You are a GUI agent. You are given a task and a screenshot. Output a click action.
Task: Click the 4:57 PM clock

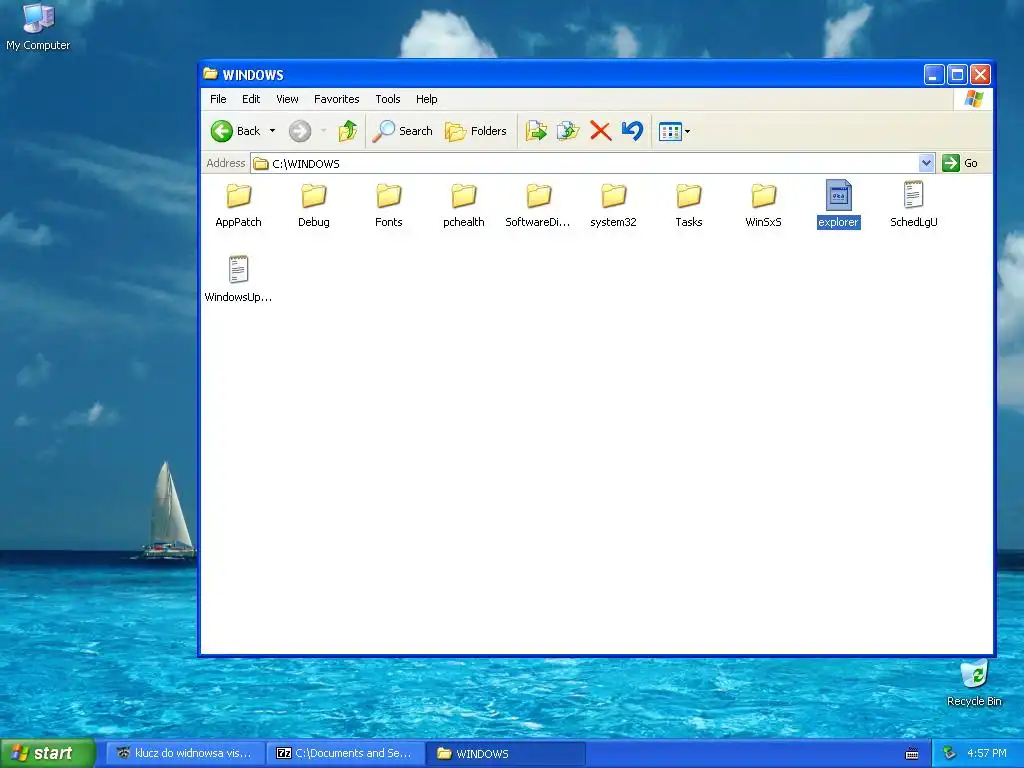click(987, 754)
